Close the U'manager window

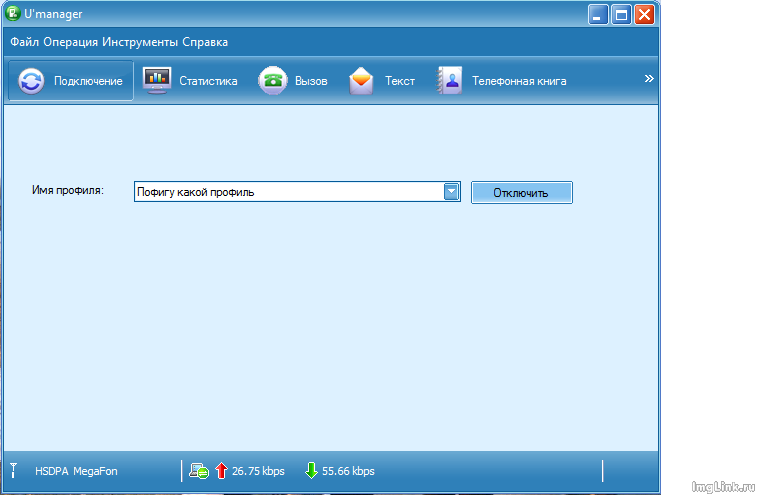pos(644,15)
